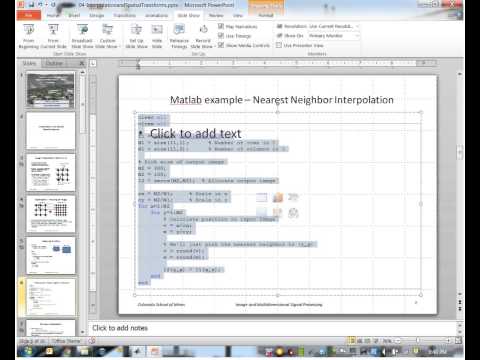Open Broadcast Slide Show

pos(82,36)
